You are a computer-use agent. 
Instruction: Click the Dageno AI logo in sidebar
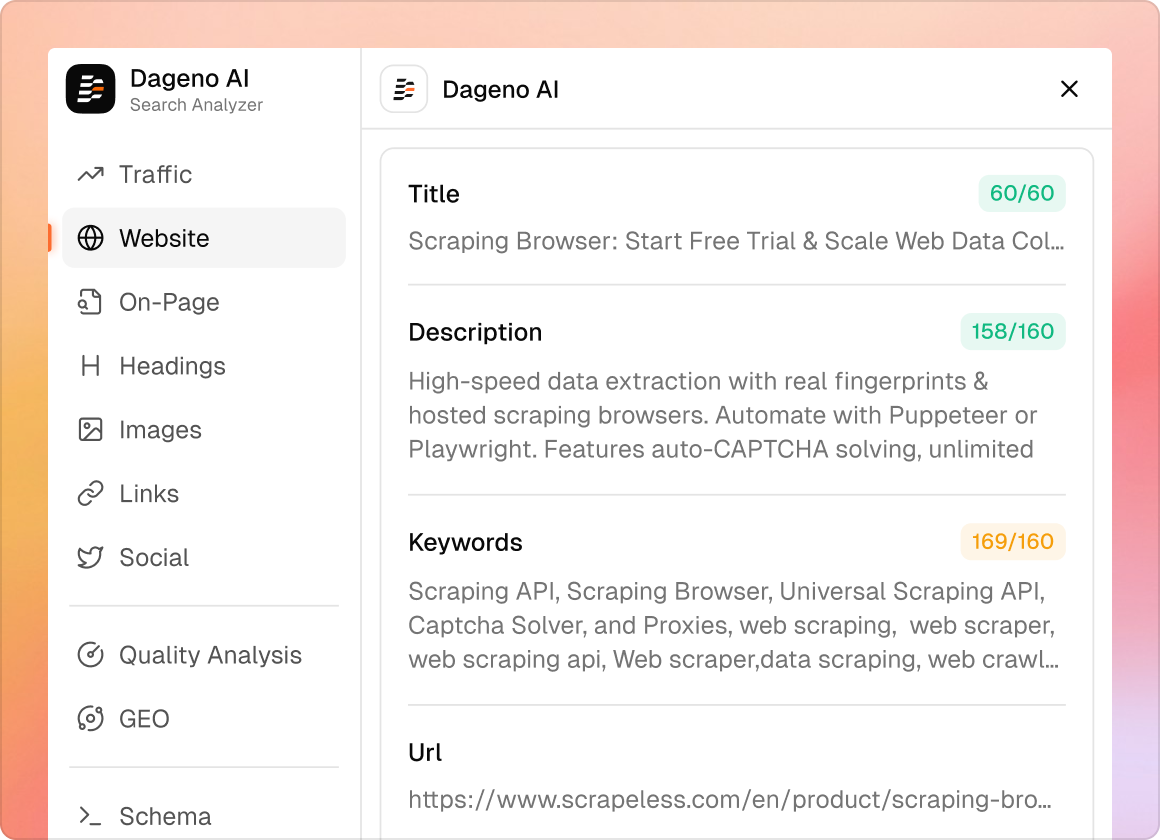[x=91, y=89]
